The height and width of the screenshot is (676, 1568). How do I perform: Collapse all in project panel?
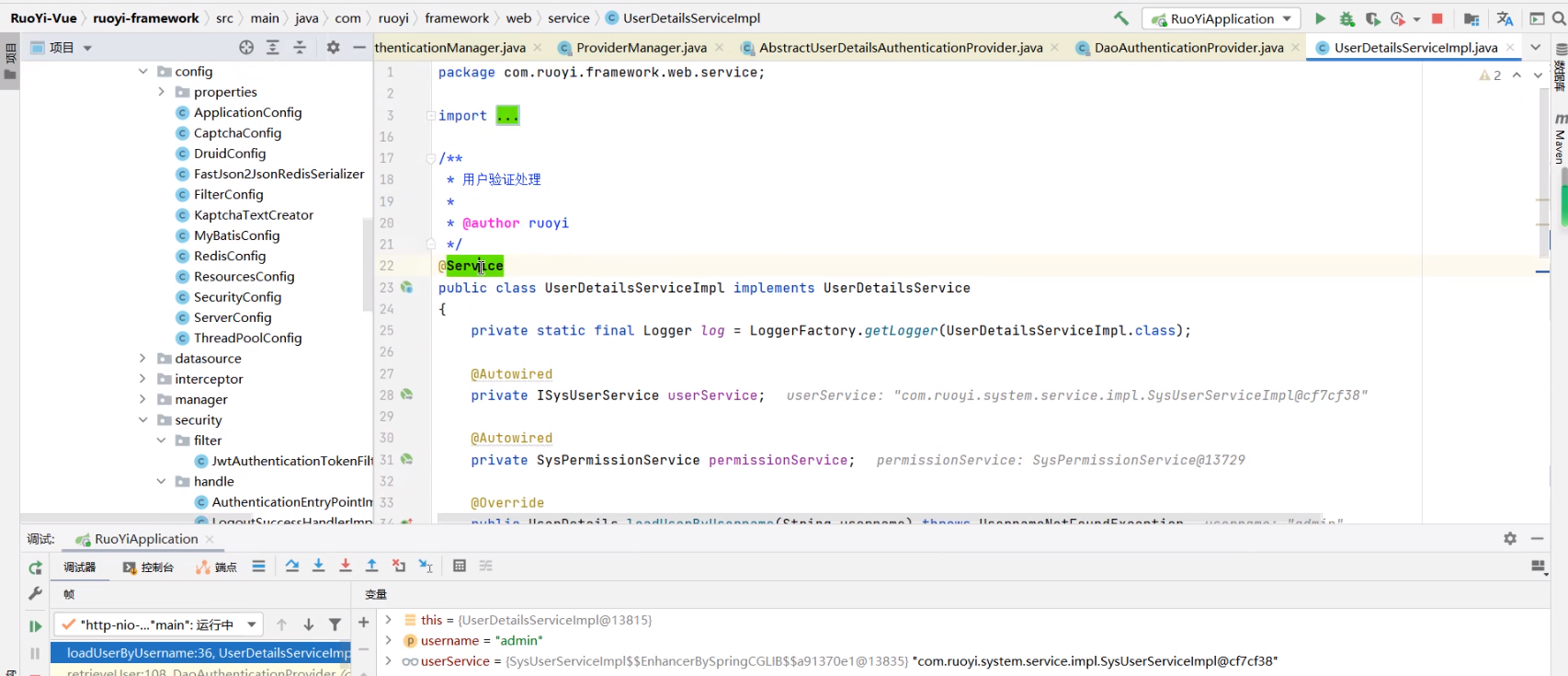(300, 47)
